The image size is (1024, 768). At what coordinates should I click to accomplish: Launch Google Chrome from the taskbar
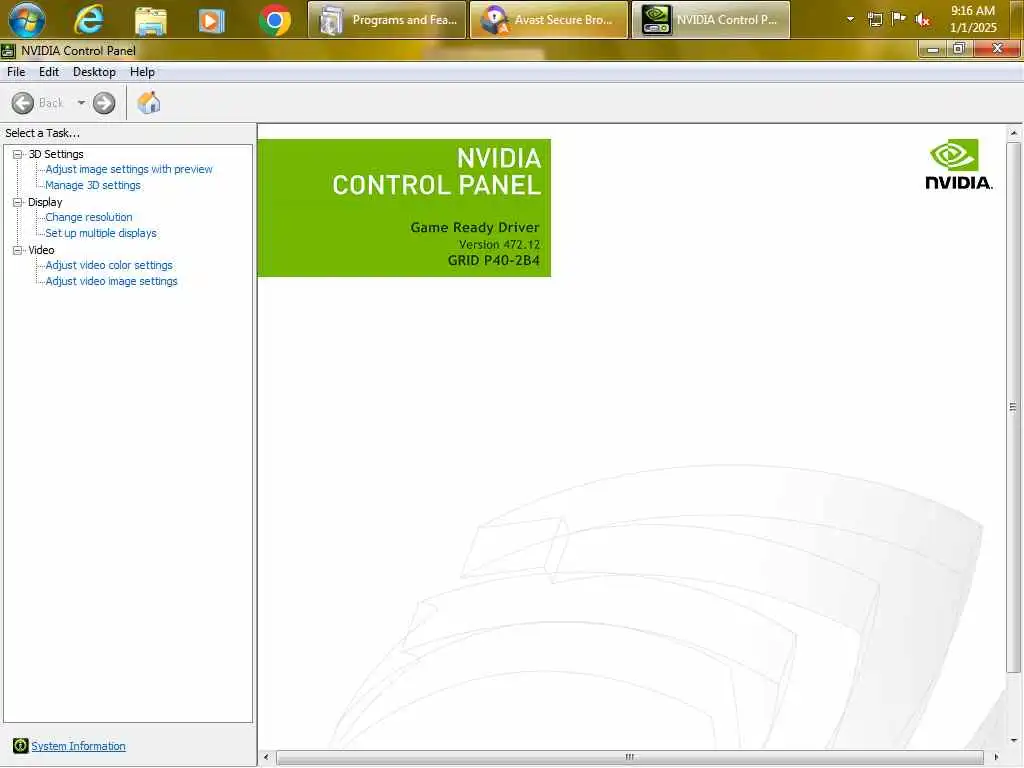275,20
